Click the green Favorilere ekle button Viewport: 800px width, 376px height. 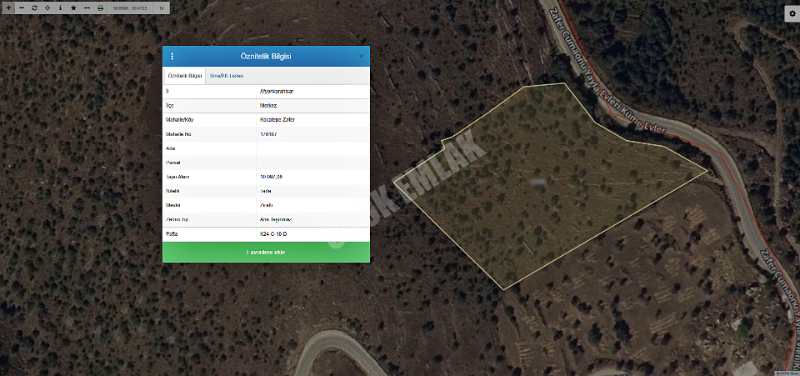click(266, 253)
